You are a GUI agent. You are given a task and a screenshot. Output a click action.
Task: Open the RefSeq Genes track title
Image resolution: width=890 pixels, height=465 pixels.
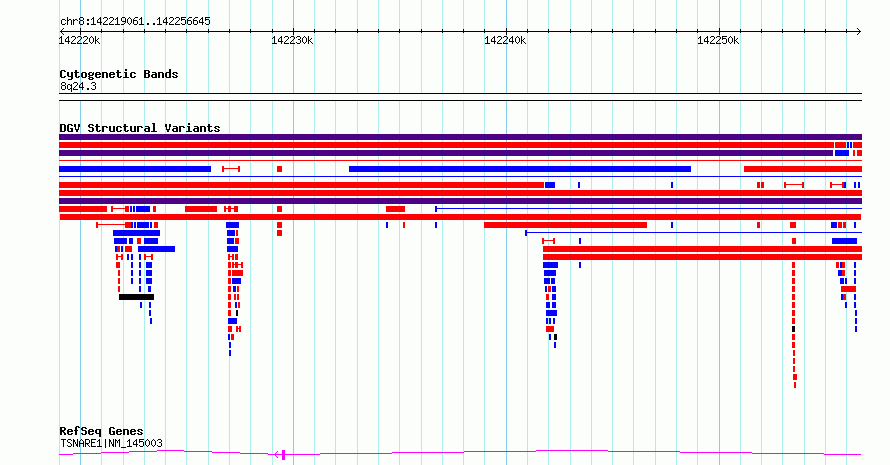pos(101,432)
